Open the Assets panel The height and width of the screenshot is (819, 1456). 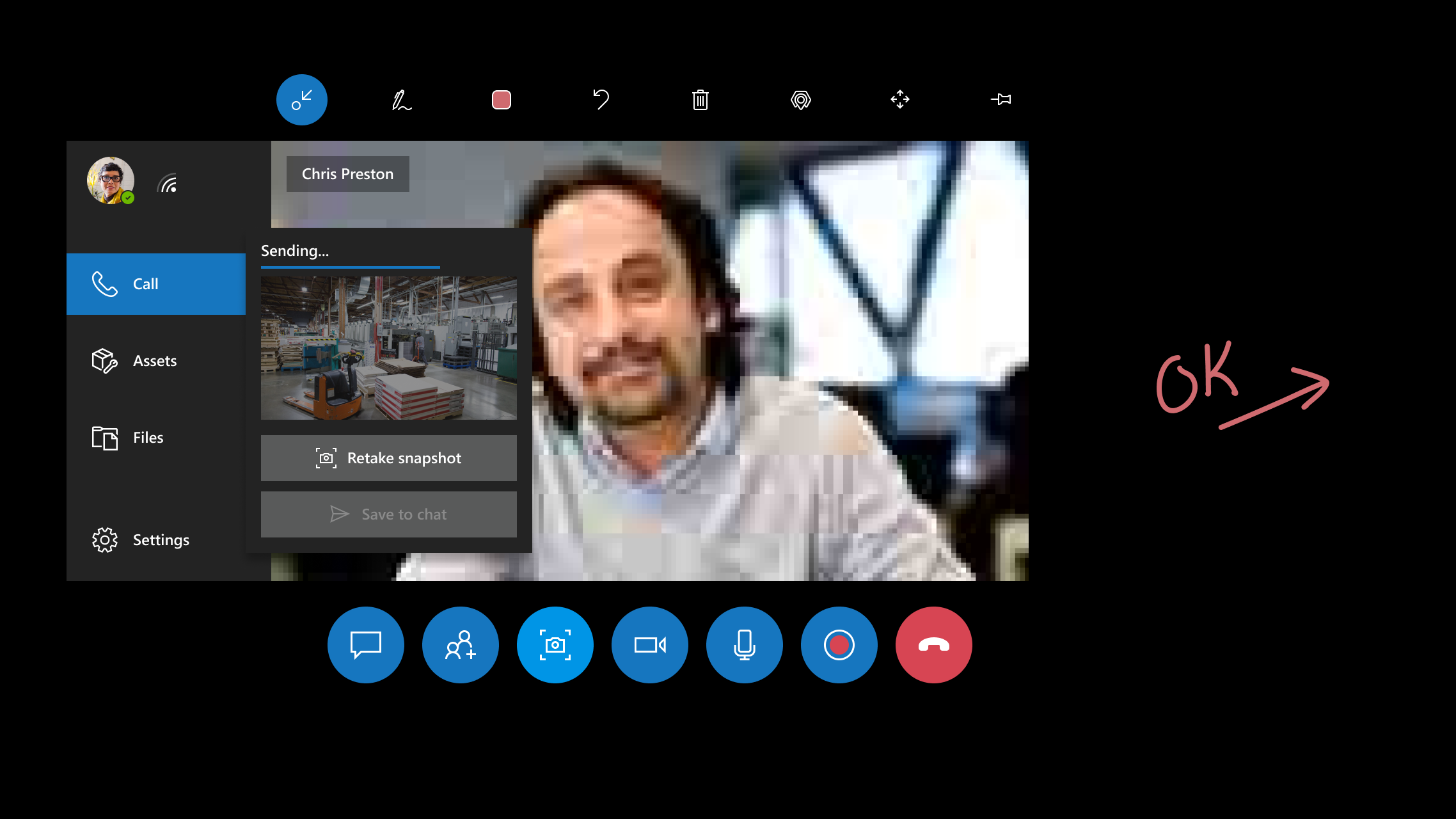(x=154, y=360)
